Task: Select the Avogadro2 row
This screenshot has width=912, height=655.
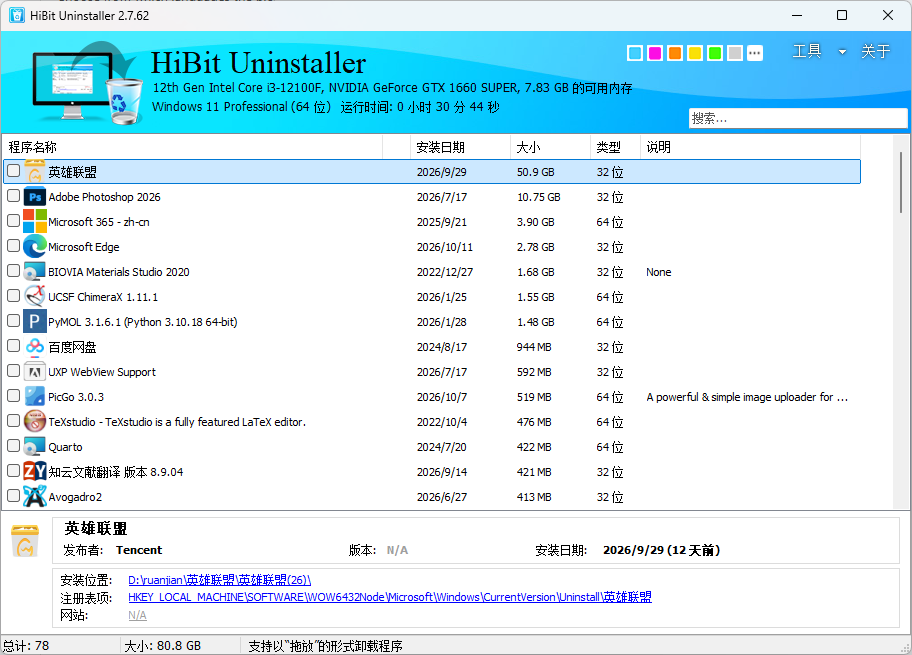Action: [432, 497]
